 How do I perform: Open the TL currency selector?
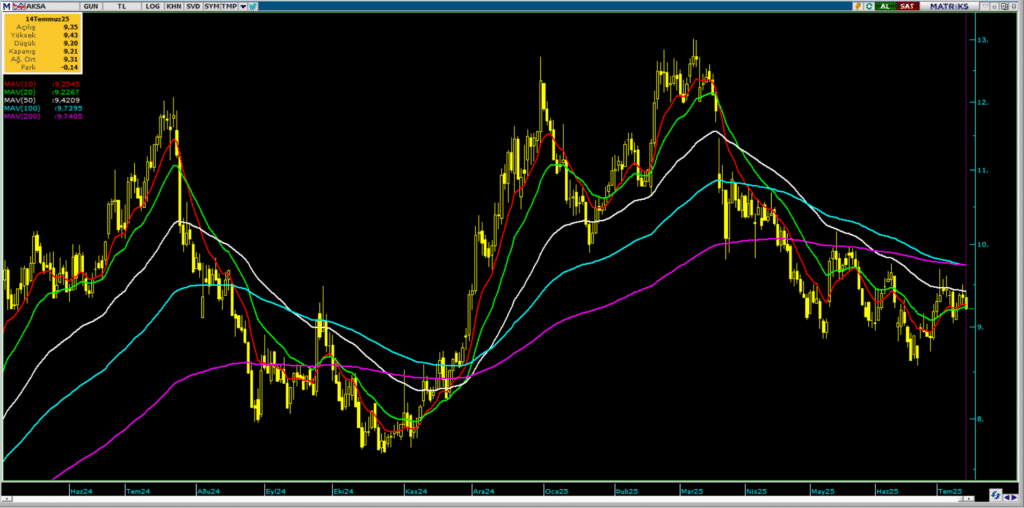point(121,7)
